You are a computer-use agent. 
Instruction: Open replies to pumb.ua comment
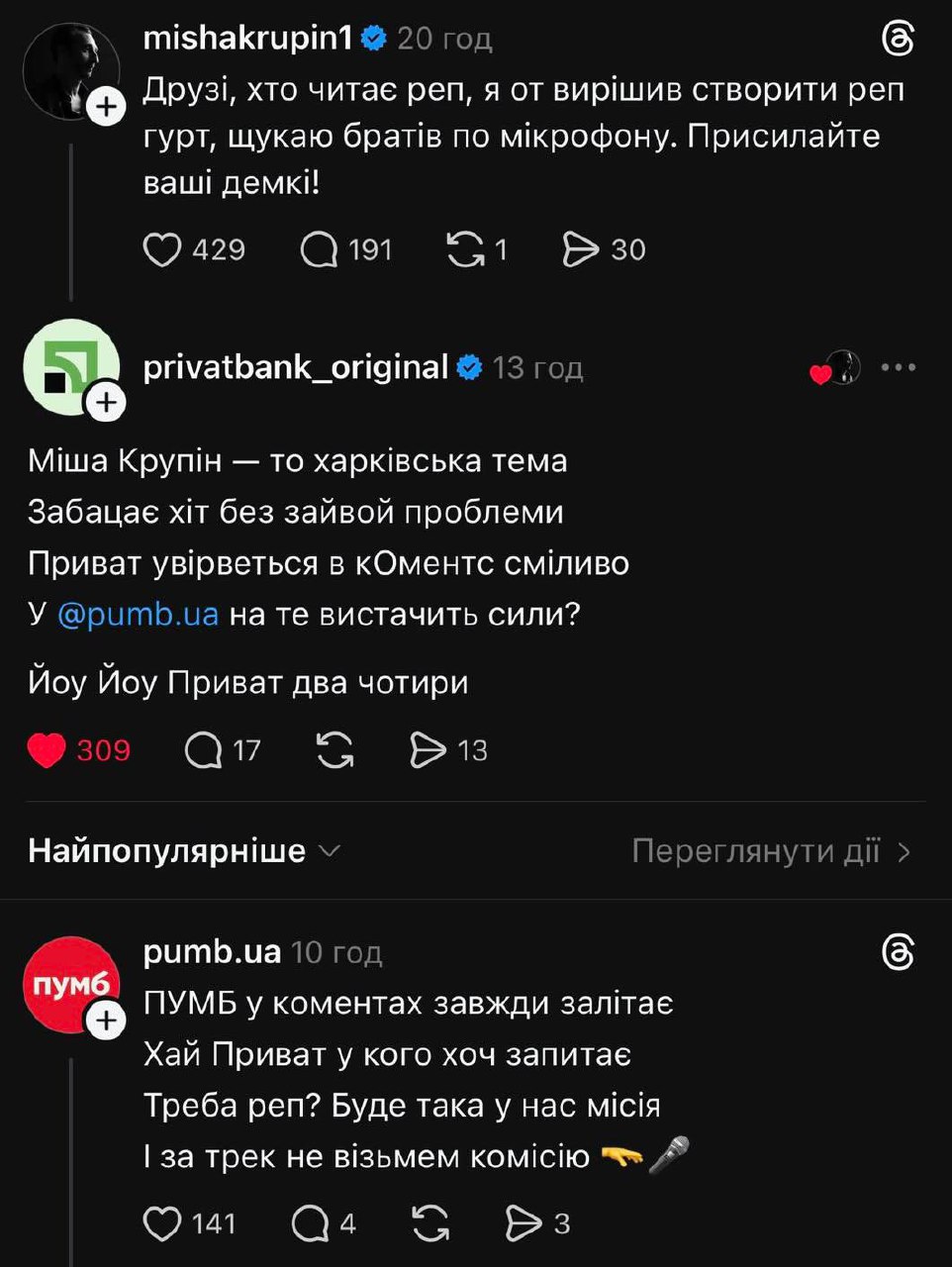pyautogui.click(x=310, y=1224)
